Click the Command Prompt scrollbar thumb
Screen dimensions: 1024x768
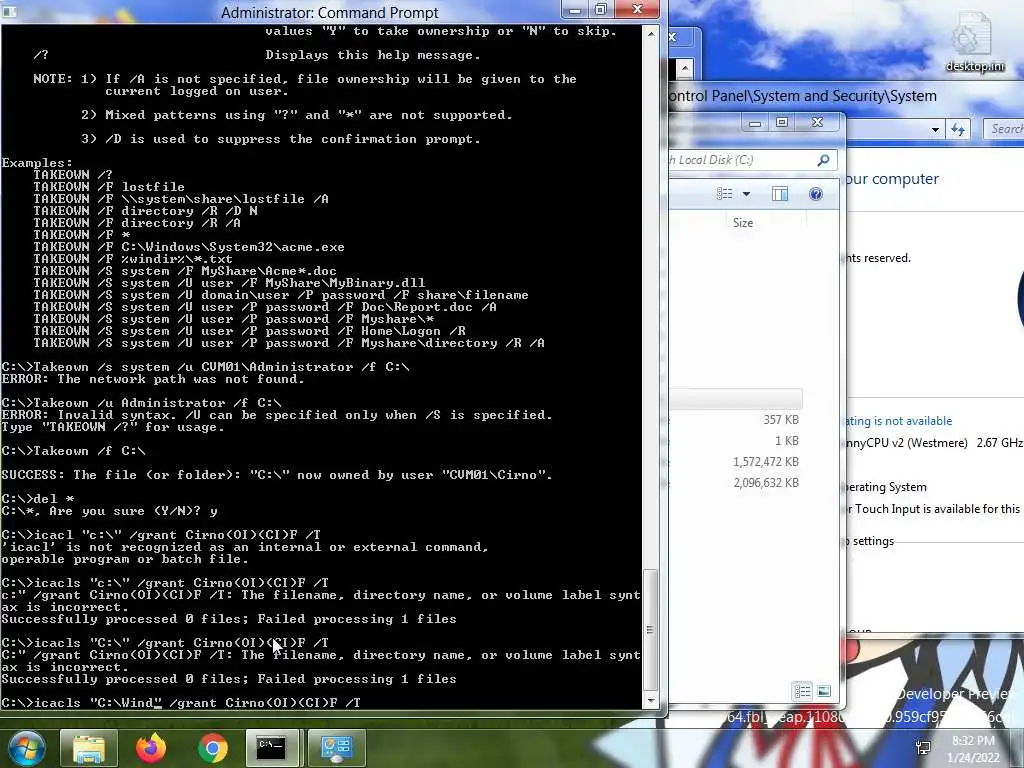[x=650, y=630]
